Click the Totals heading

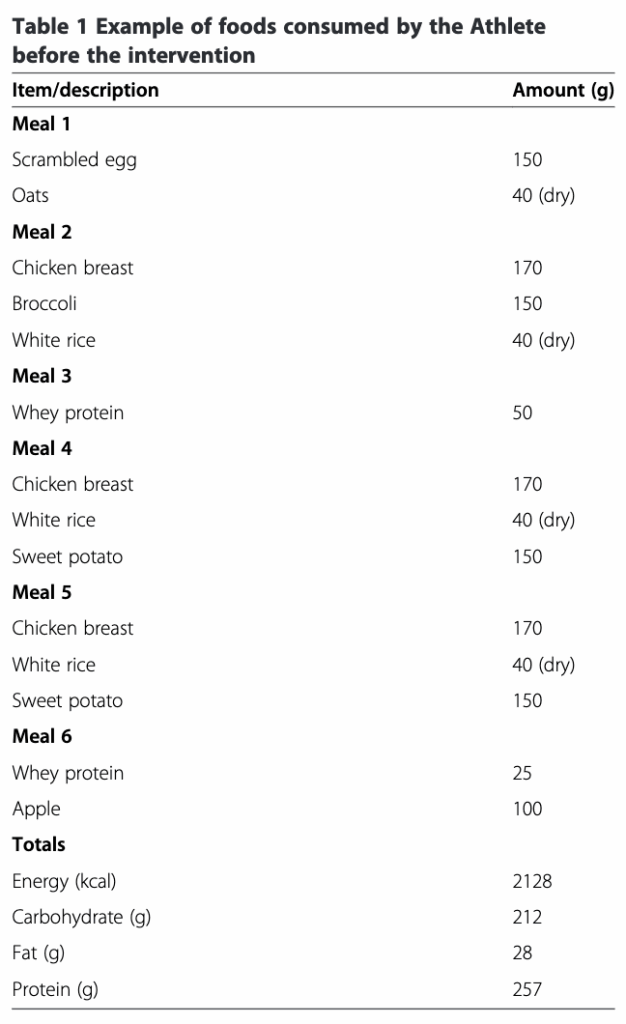tap(39, 844)
